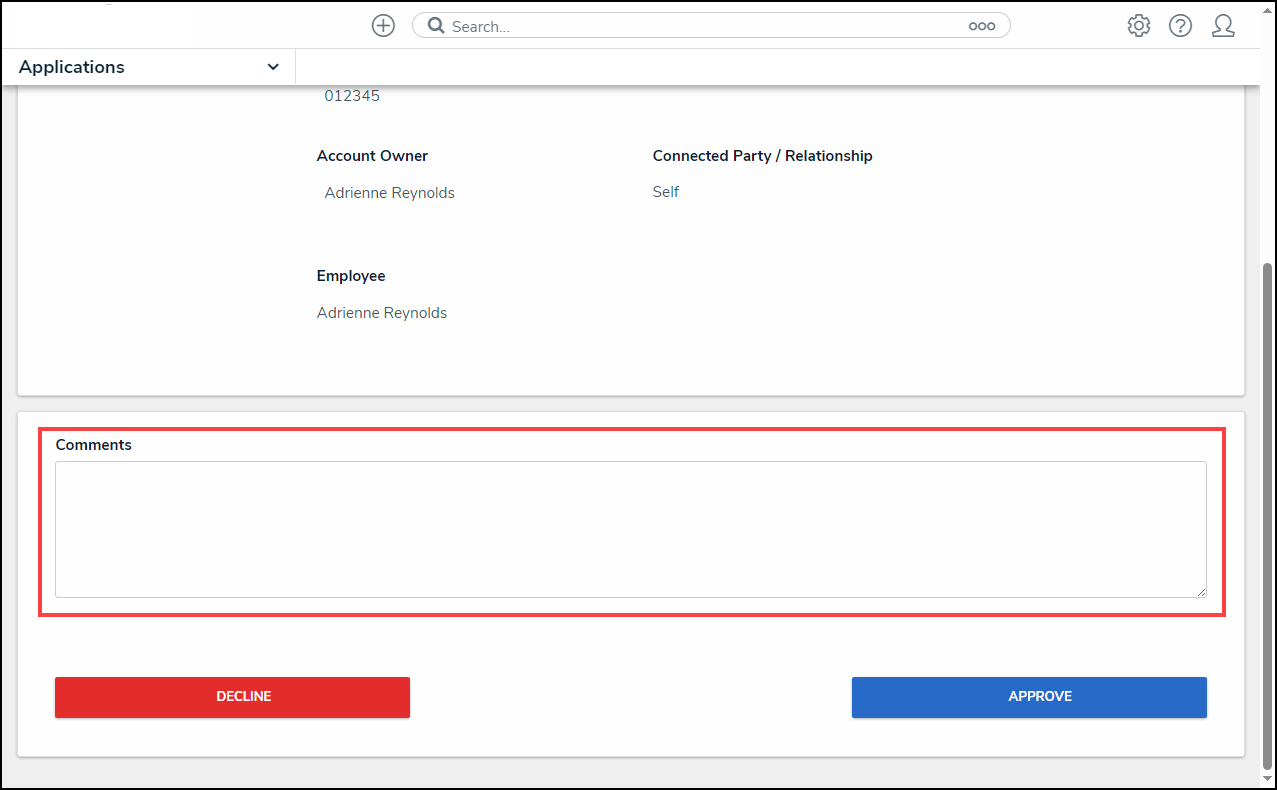Click the plus icon to create new
This screenshot has height=790, width=1277.
pyautogui.click(x=383, y=26)
